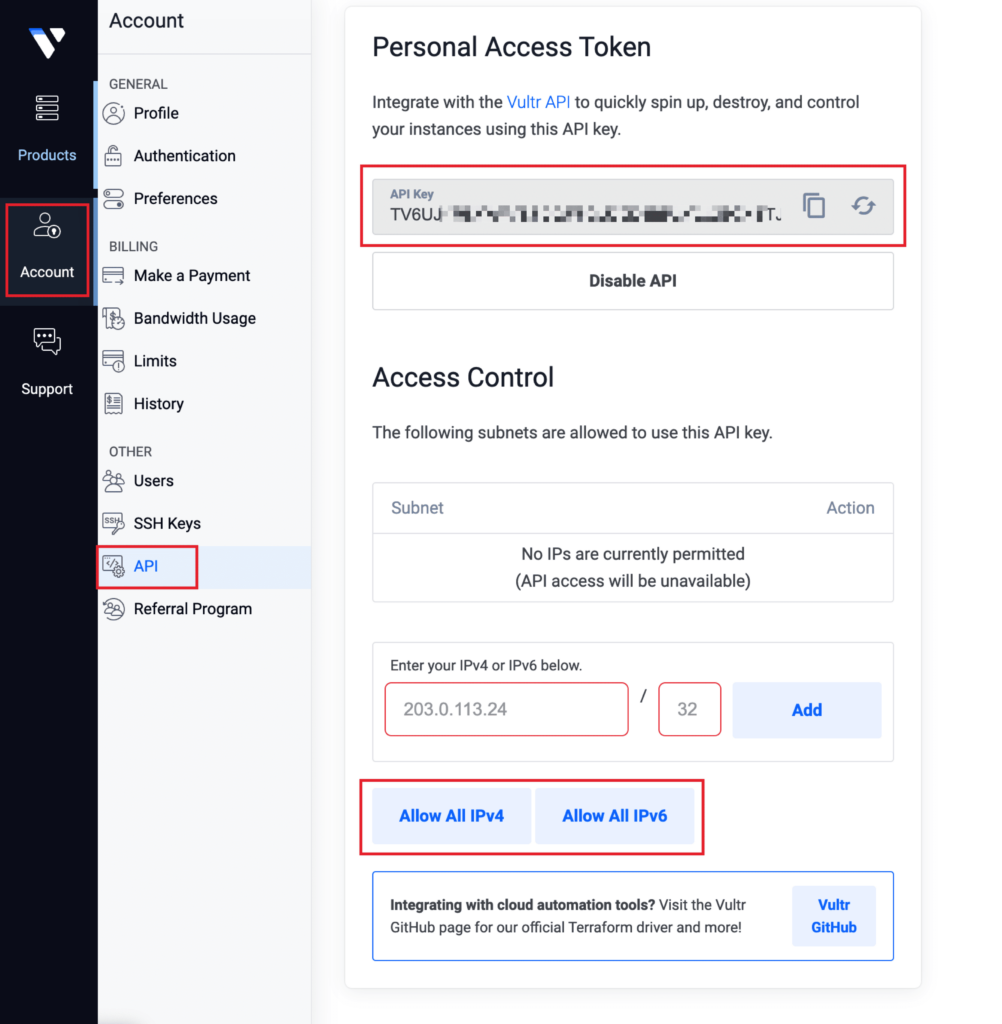This screenshot has width=1002, height=1024.
Task: Open Products from the left sidebar
Action: (47, 125)
